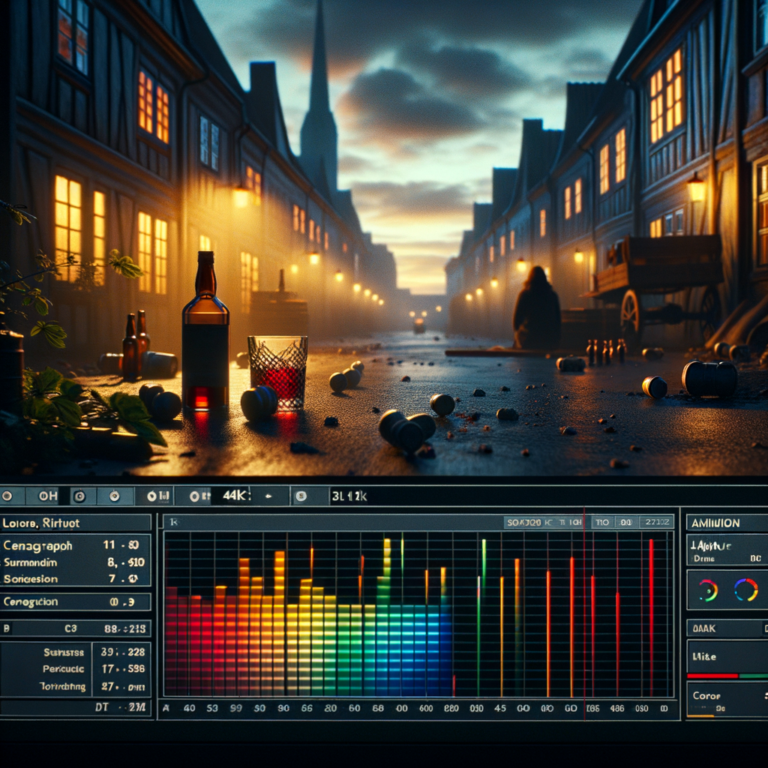The width and height of the screenshot is (768, 768).
Task: Click the left color wheel icon
Action: (x=708, y=590)
